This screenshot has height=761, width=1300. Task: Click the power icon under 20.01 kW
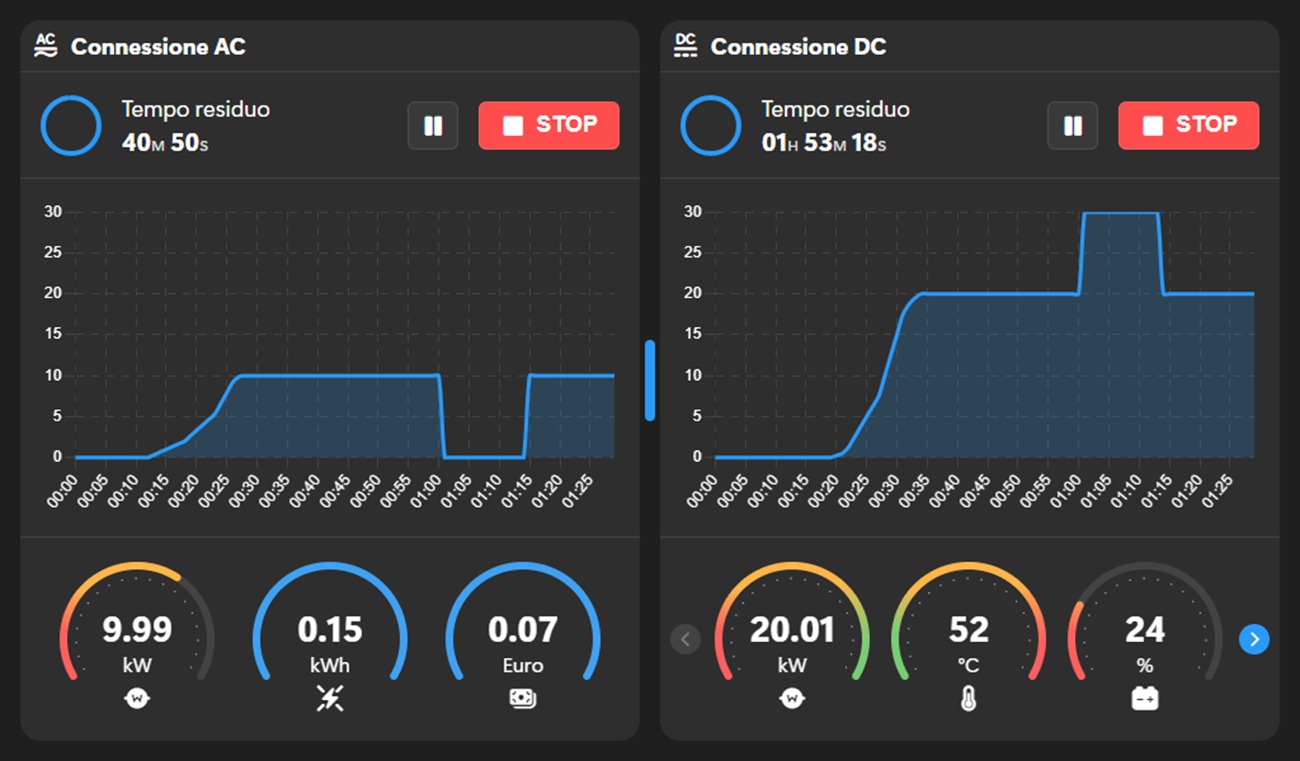pyautogui.click(x=792, y=699)
